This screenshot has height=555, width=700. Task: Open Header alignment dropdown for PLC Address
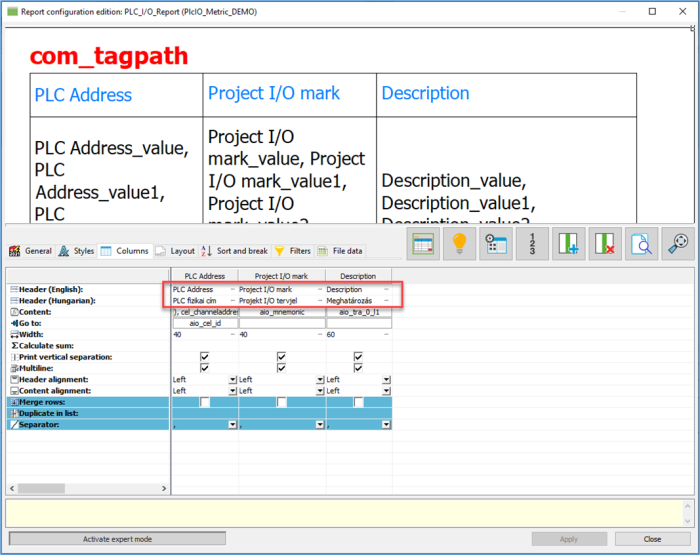(233, 380)
